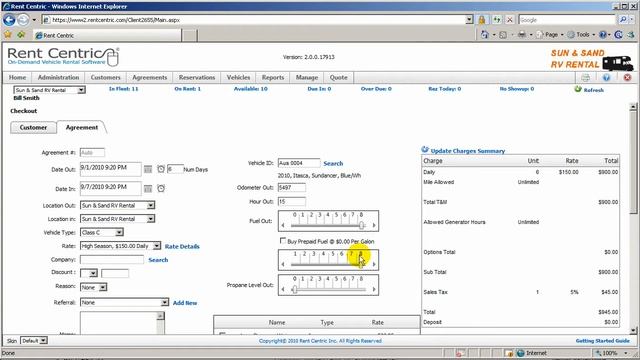Click the Rent Centric printer icon
The width and height of the screenshot is (640, 360).
(585, 78)
